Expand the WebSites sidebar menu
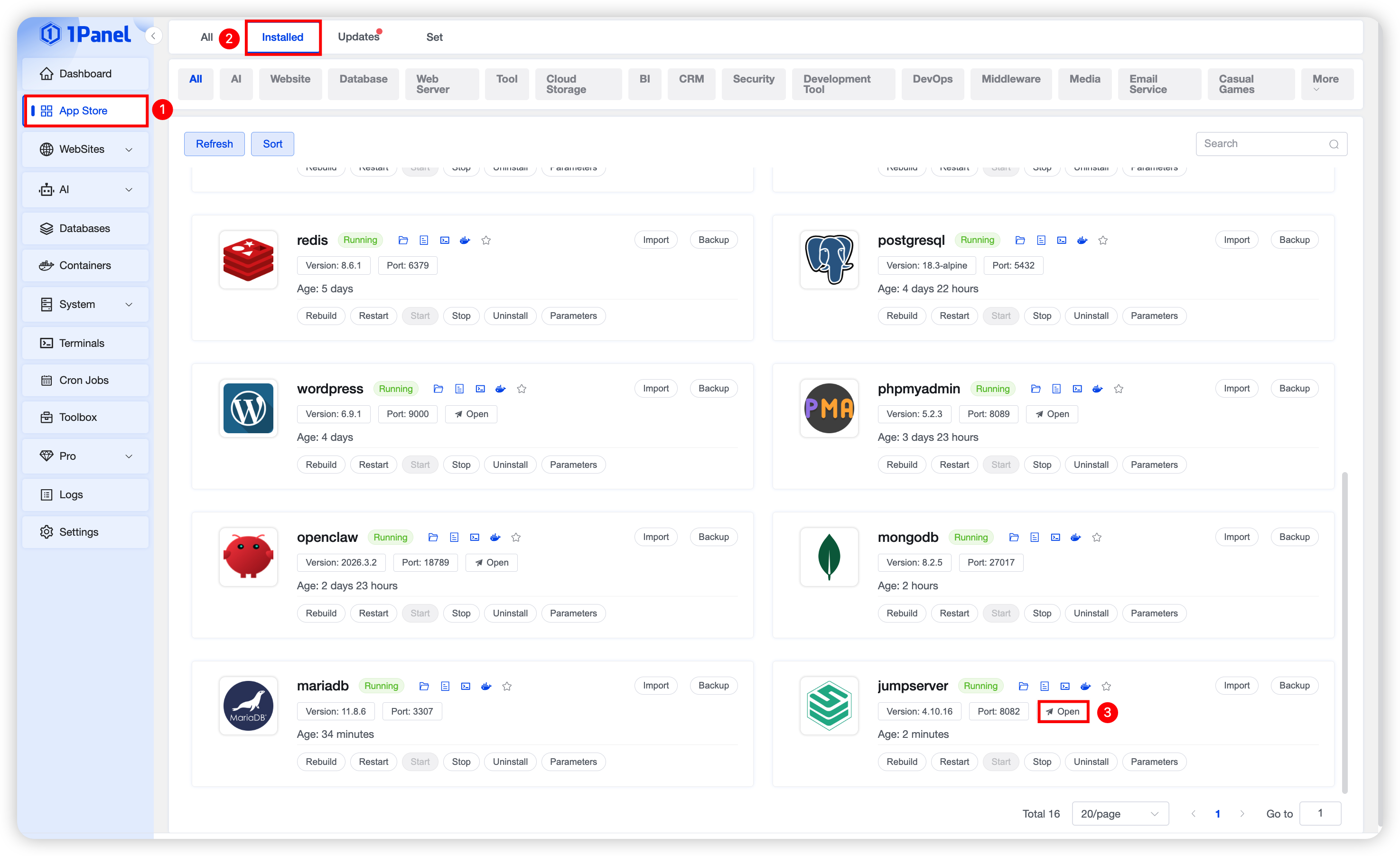The width and height of the screenshot is (1400, 856). click(x=85, y=149)
